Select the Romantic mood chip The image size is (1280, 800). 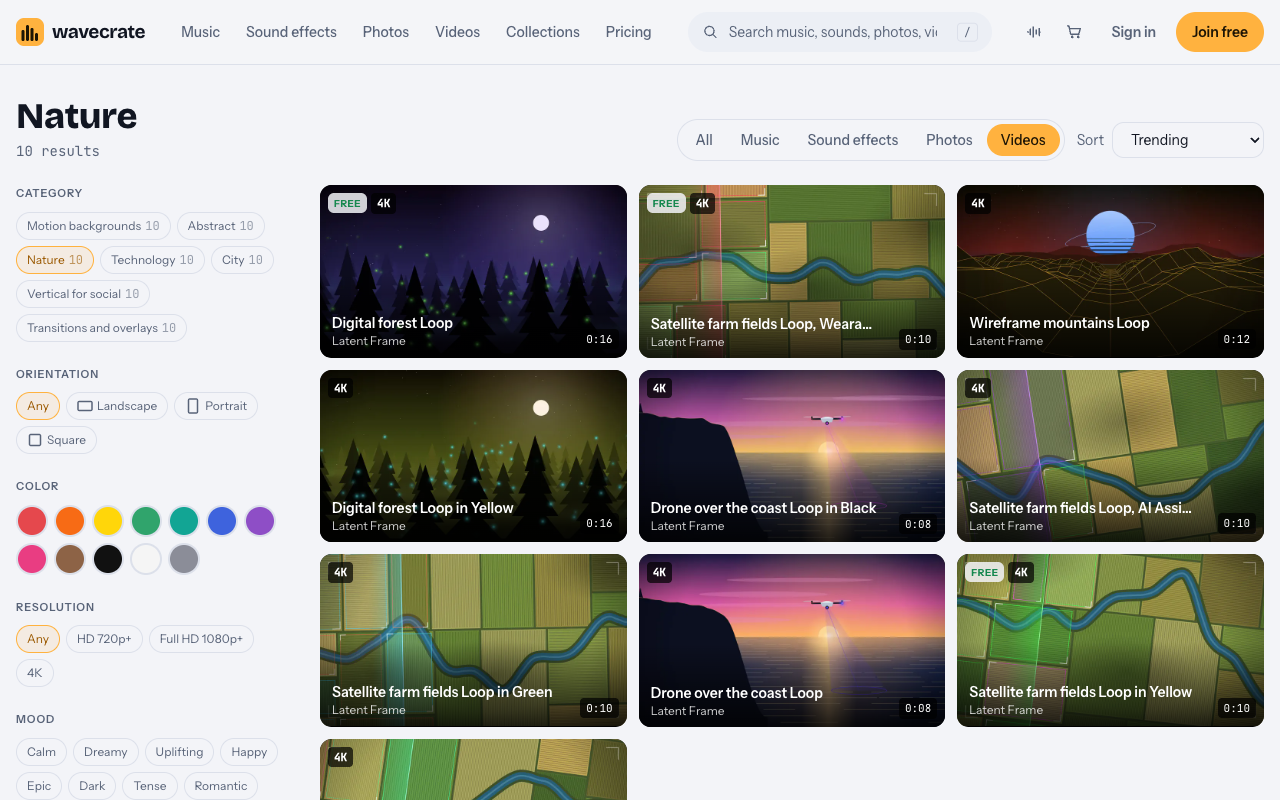pyautogui.click(x=221, y=786)
